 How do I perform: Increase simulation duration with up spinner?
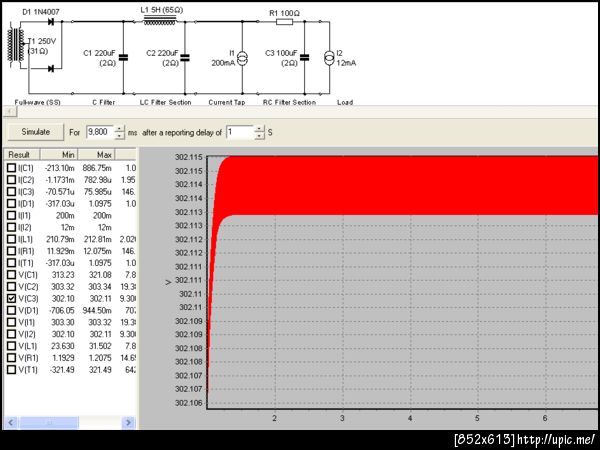(119, 129)
